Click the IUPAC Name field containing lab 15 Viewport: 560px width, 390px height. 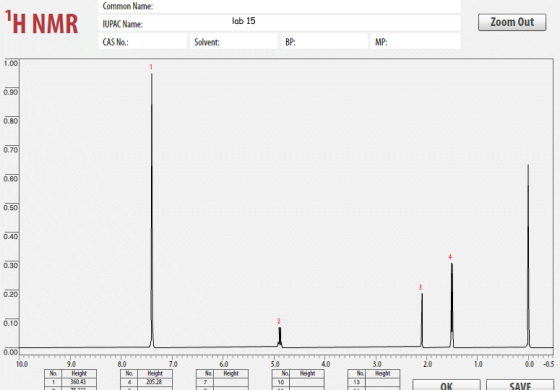[279, 23]
